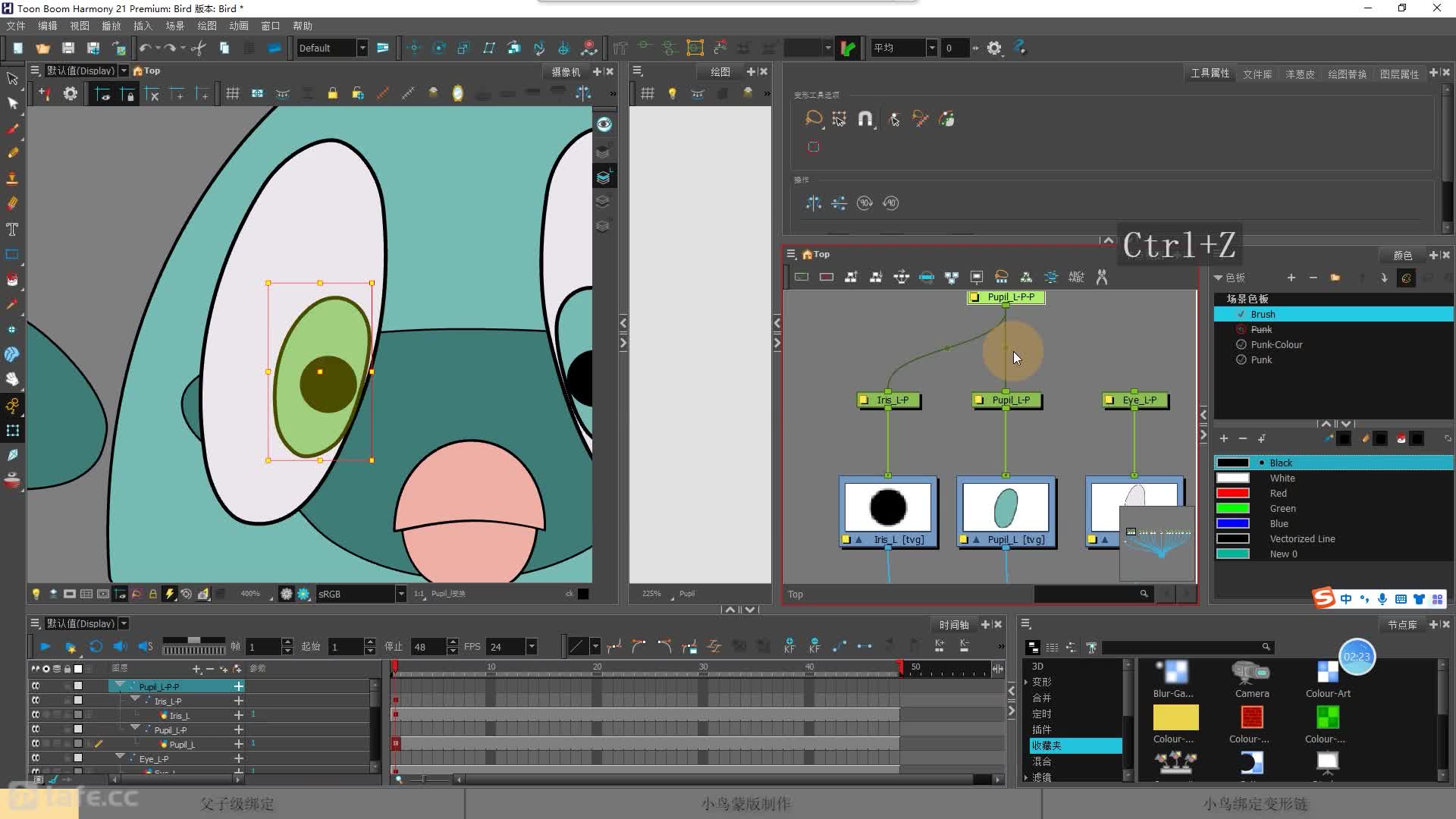1456x819 pixels.
Task: Open 文件 menu
Action: pos(16,26)
